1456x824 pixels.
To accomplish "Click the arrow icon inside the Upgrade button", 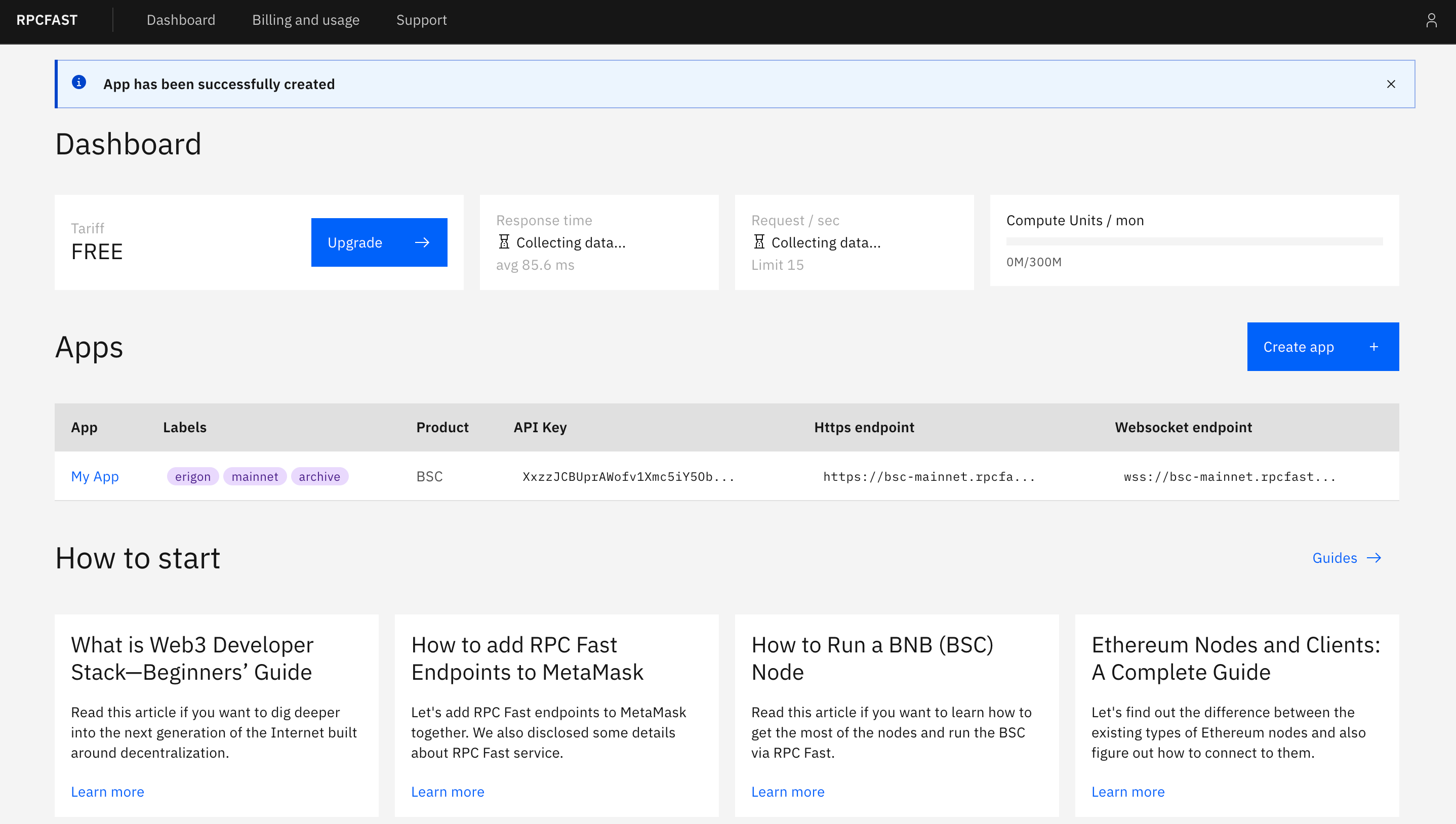I will tap(422, 242).
